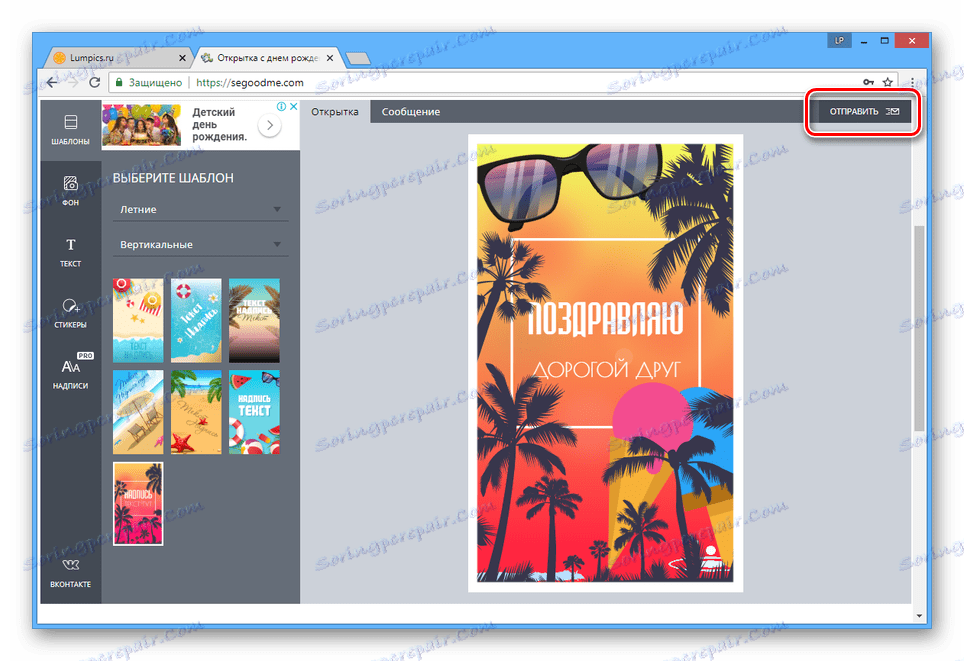Choose the beach umbrellas template thumbnail
This screenshot has width=964, height=661.
(x=138, y=320)
